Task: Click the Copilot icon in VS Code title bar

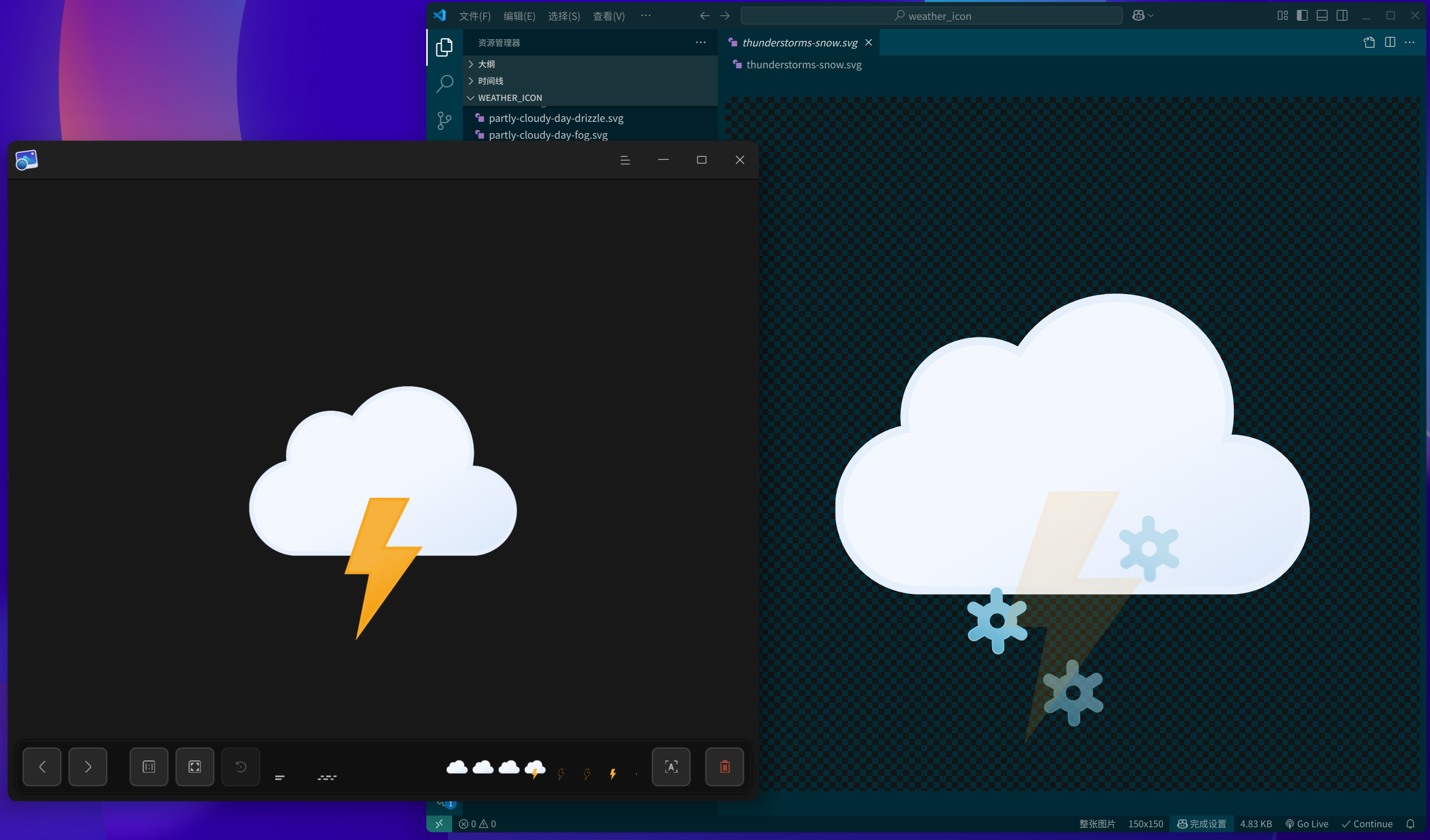Action: pos(1138,15)
